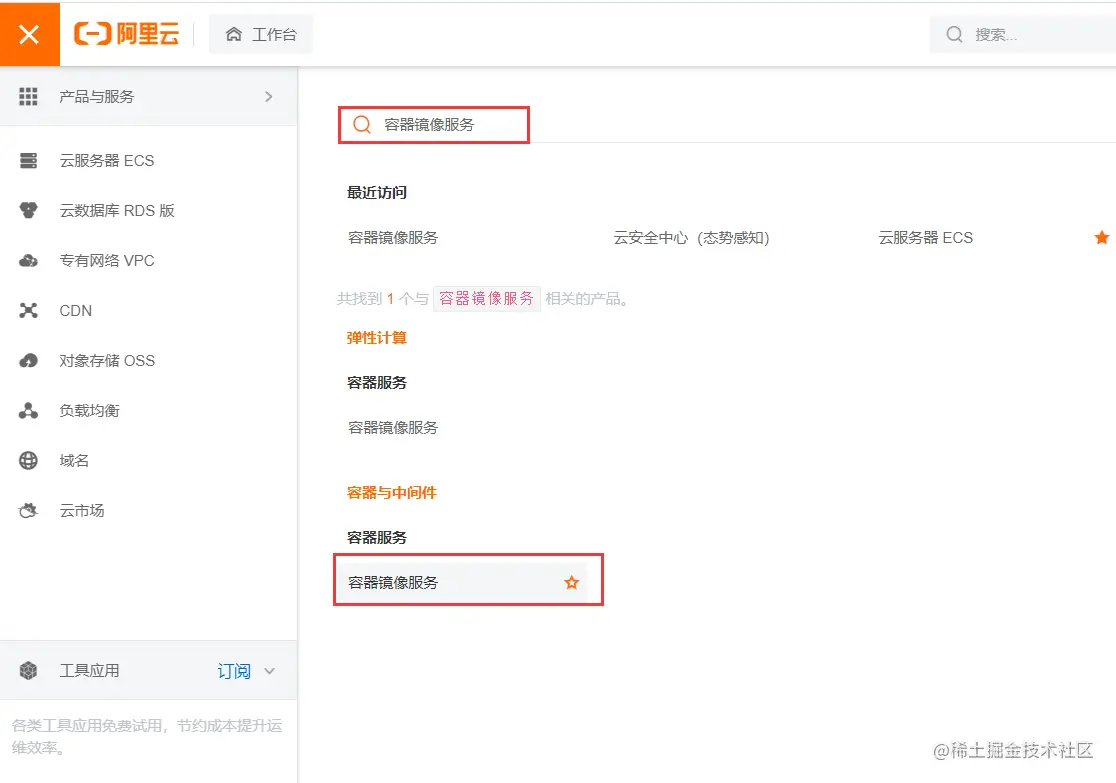Image resolution: width=1116 pixels, height=783 pixels.
Task: Click the magnifier icon in the top search bar
Action: pyautogui.click(x=954, y=34)
